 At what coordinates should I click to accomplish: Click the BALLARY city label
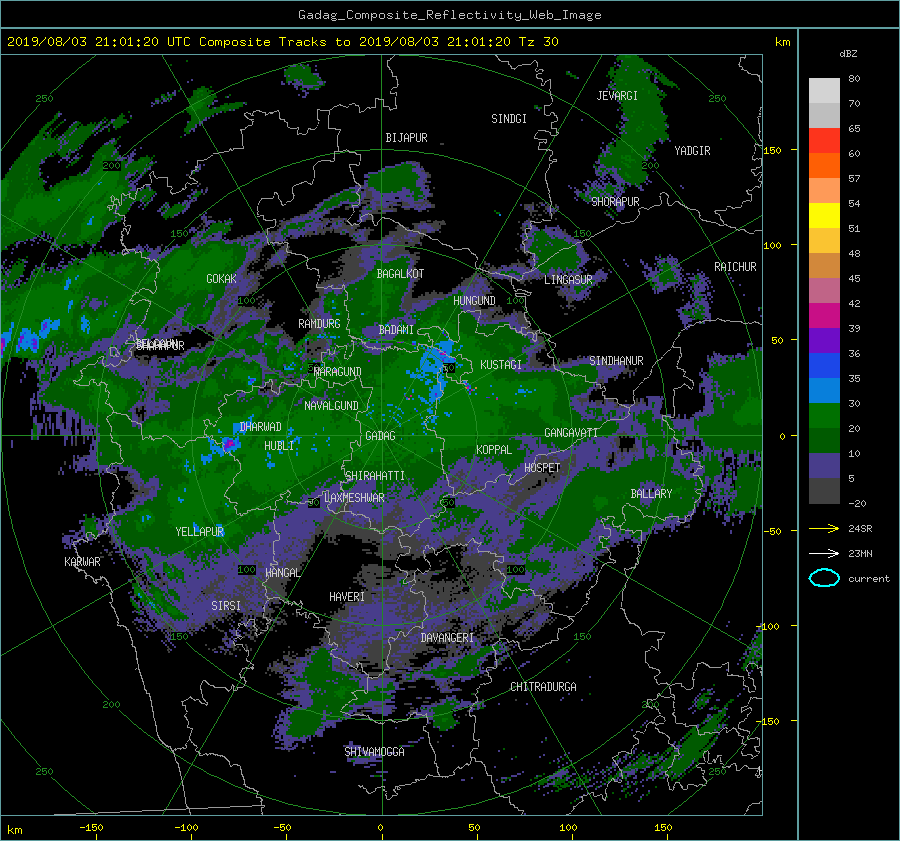[651, 494]
